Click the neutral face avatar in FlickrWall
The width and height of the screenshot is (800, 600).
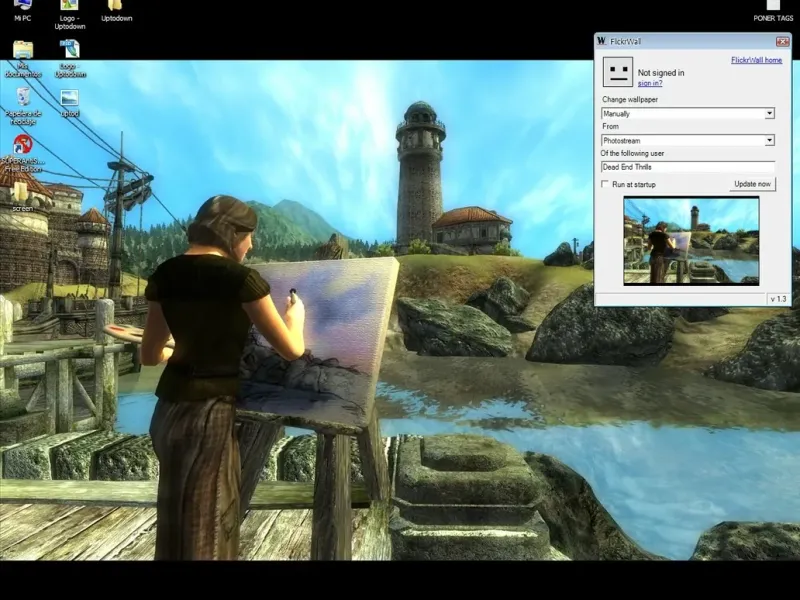point(618,72)
